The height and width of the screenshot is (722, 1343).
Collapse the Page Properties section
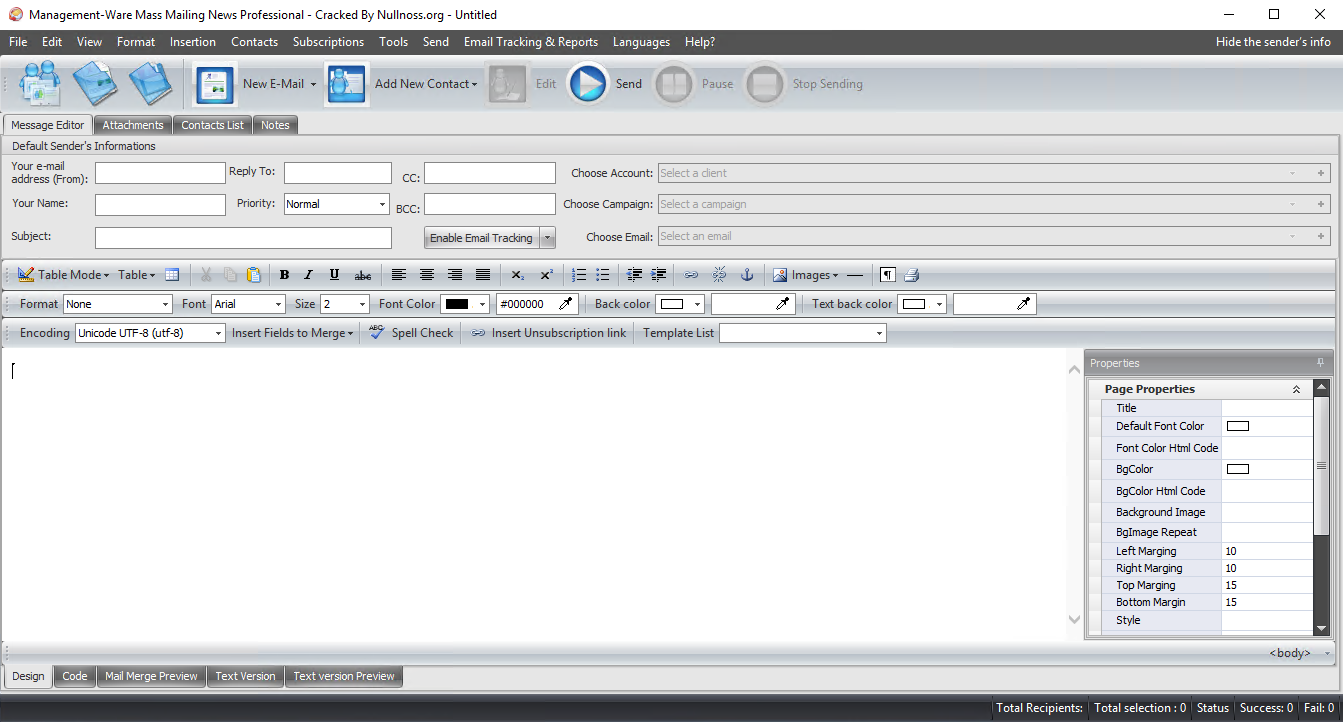click(1296, 389)
